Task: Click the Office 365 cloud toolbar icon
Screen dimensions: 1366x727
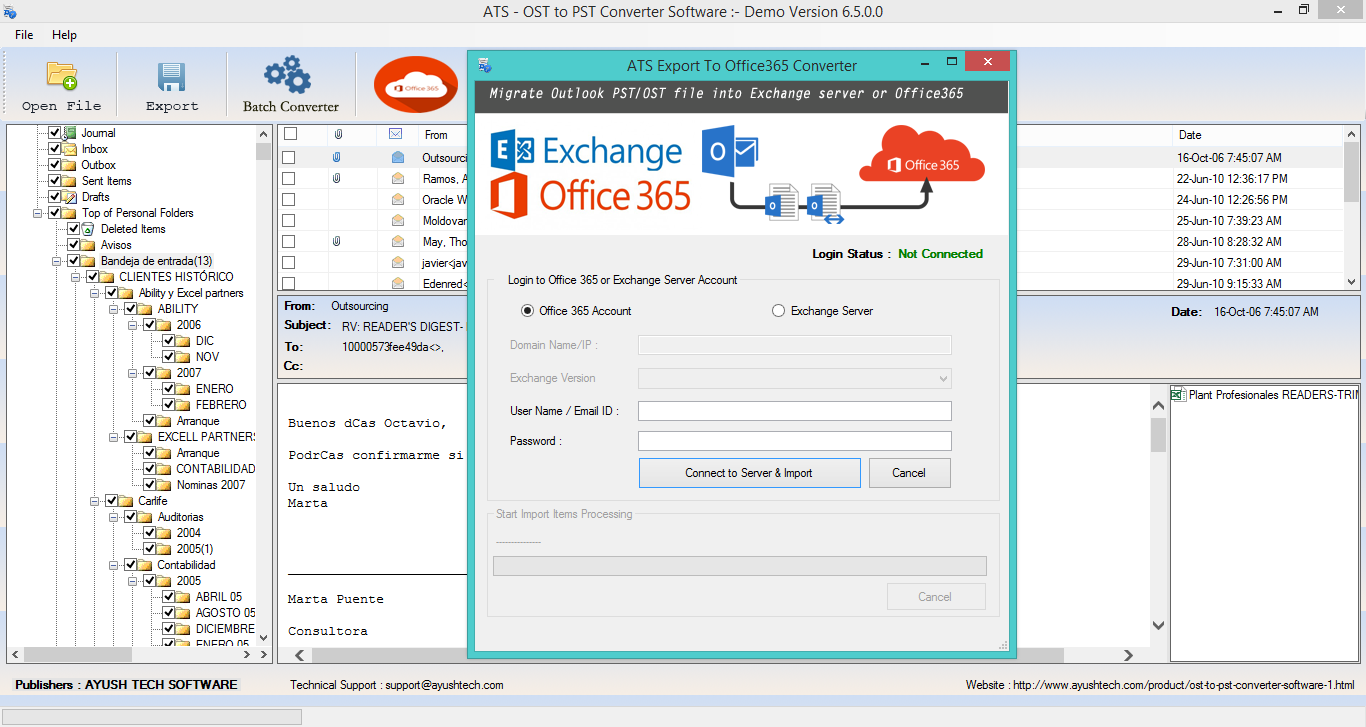Action: pyautogui.click(x=415, y=82)
